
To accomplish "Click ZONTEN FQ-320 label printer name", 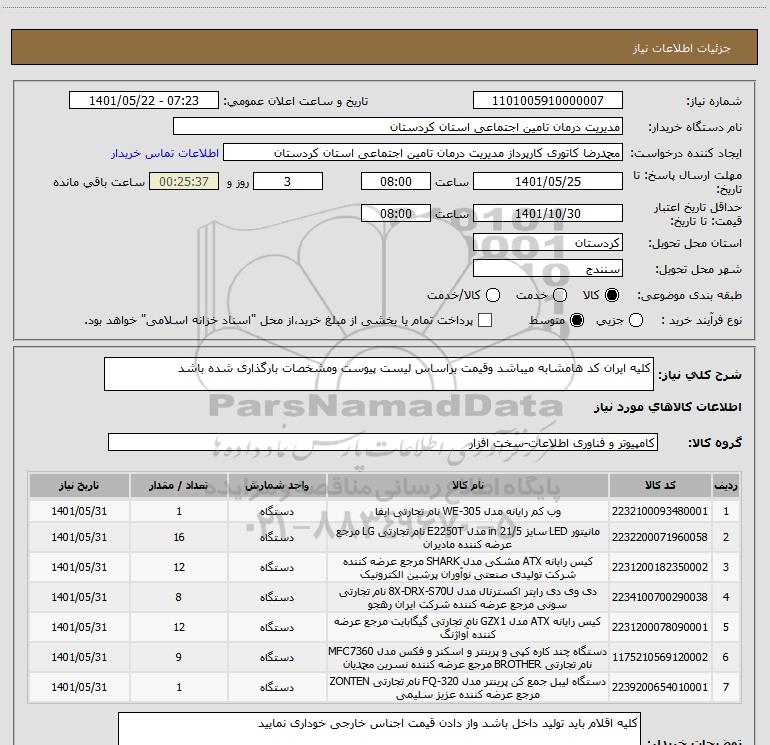I will (x=468, y=688).
